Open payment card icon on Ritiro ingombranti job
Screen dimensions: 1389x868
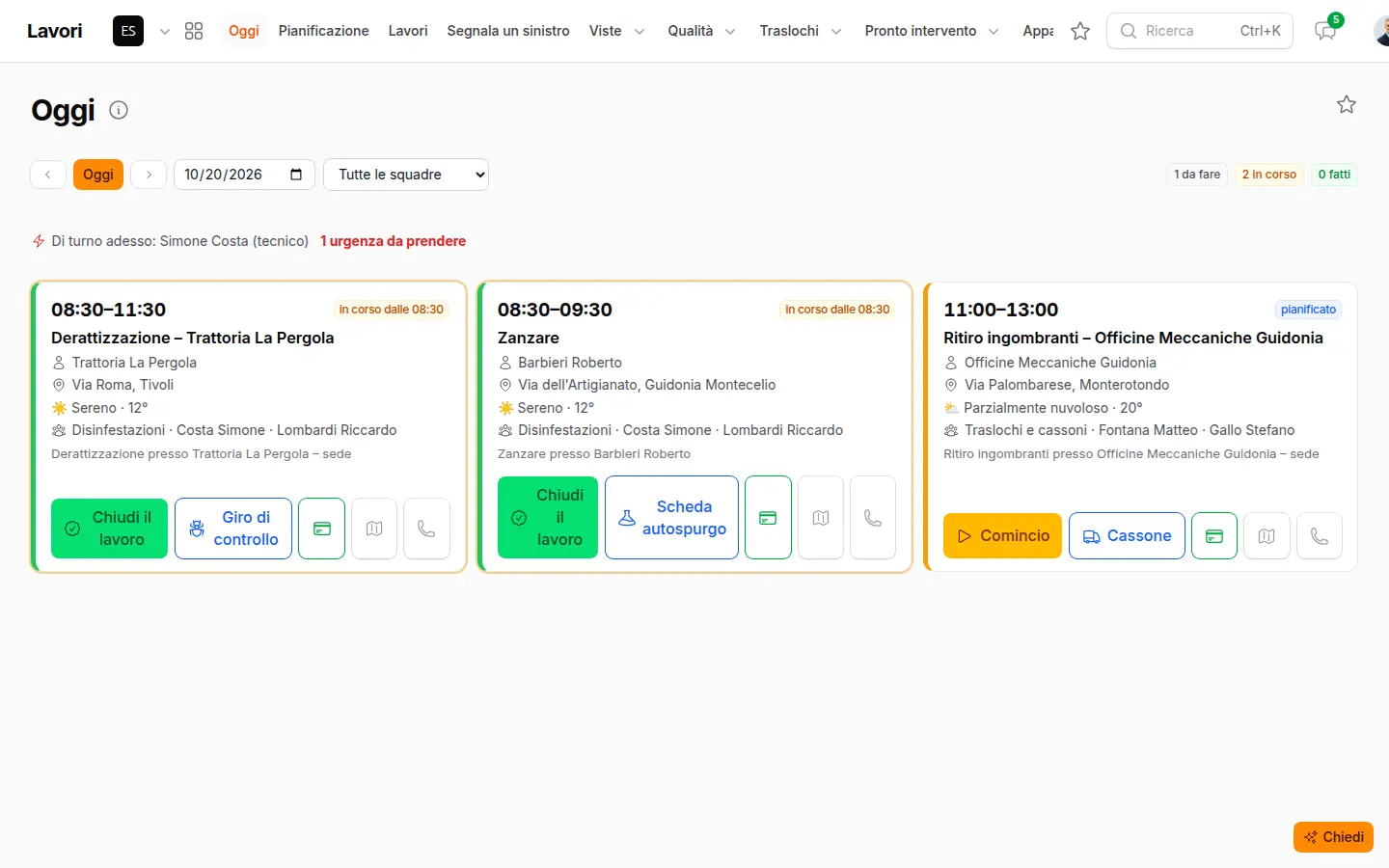click(x=1214, y=535)
